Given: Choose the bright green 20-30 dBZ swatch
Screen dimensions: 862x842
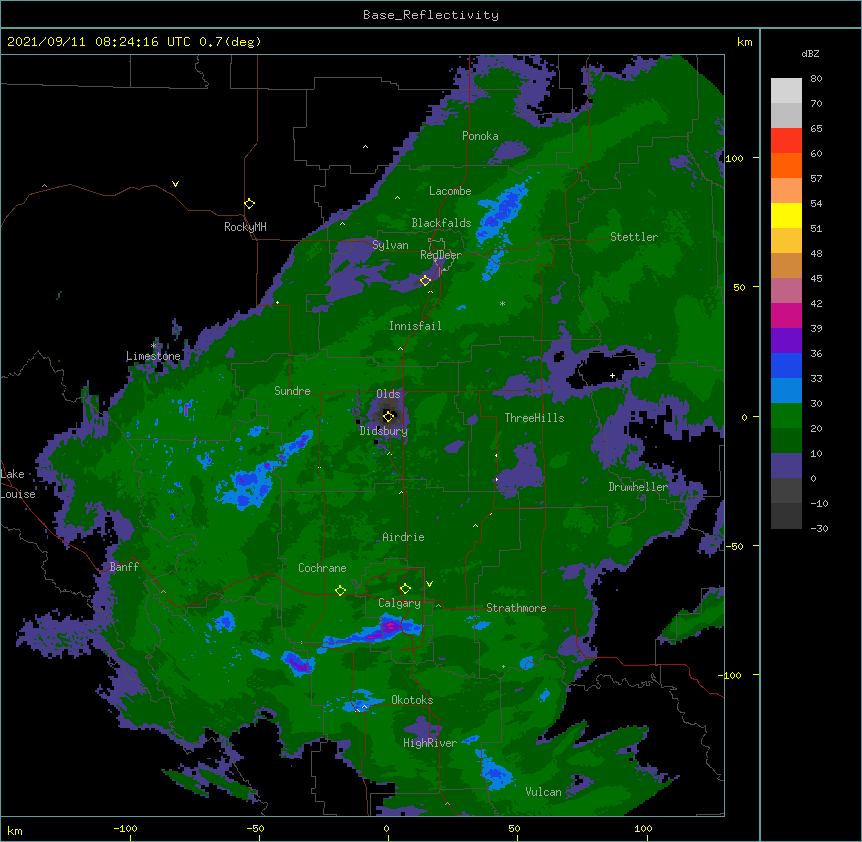Looking at the screenshot, I should pos(786,416).
